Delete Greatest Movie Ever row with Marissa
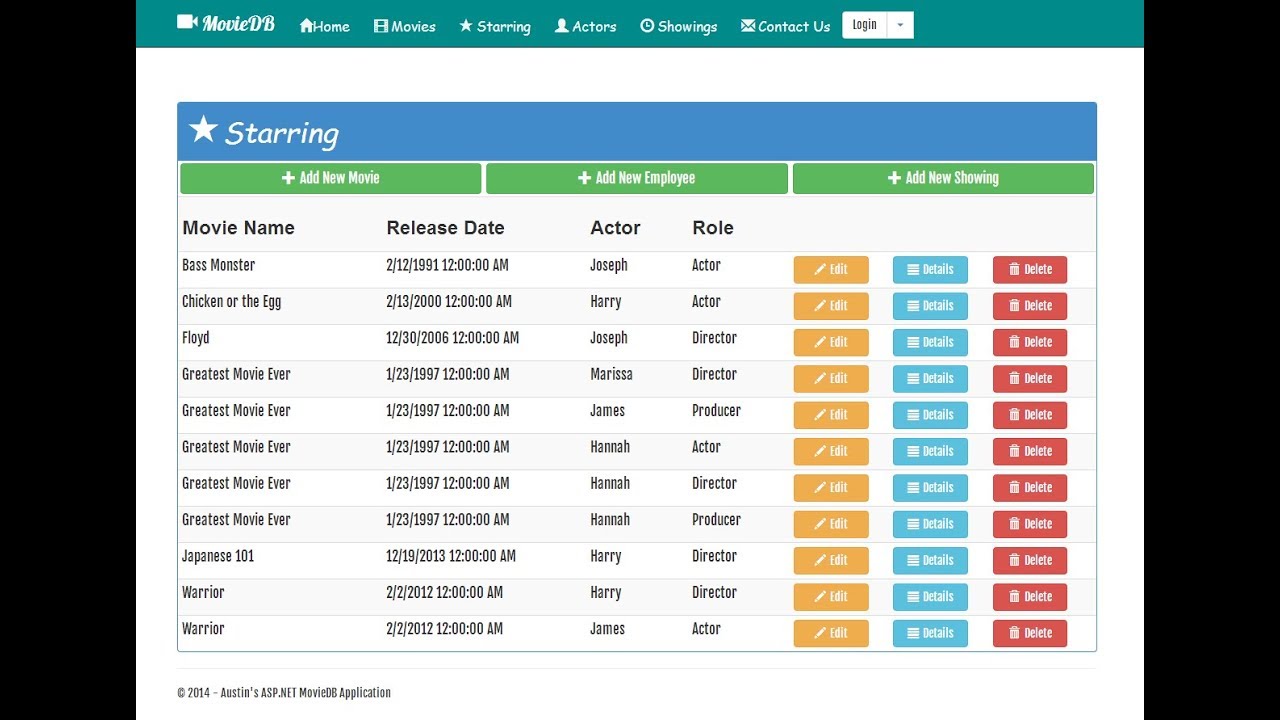Image resolution: width=1280 pixels, height=720 pixels. (x=1030, y=379)
